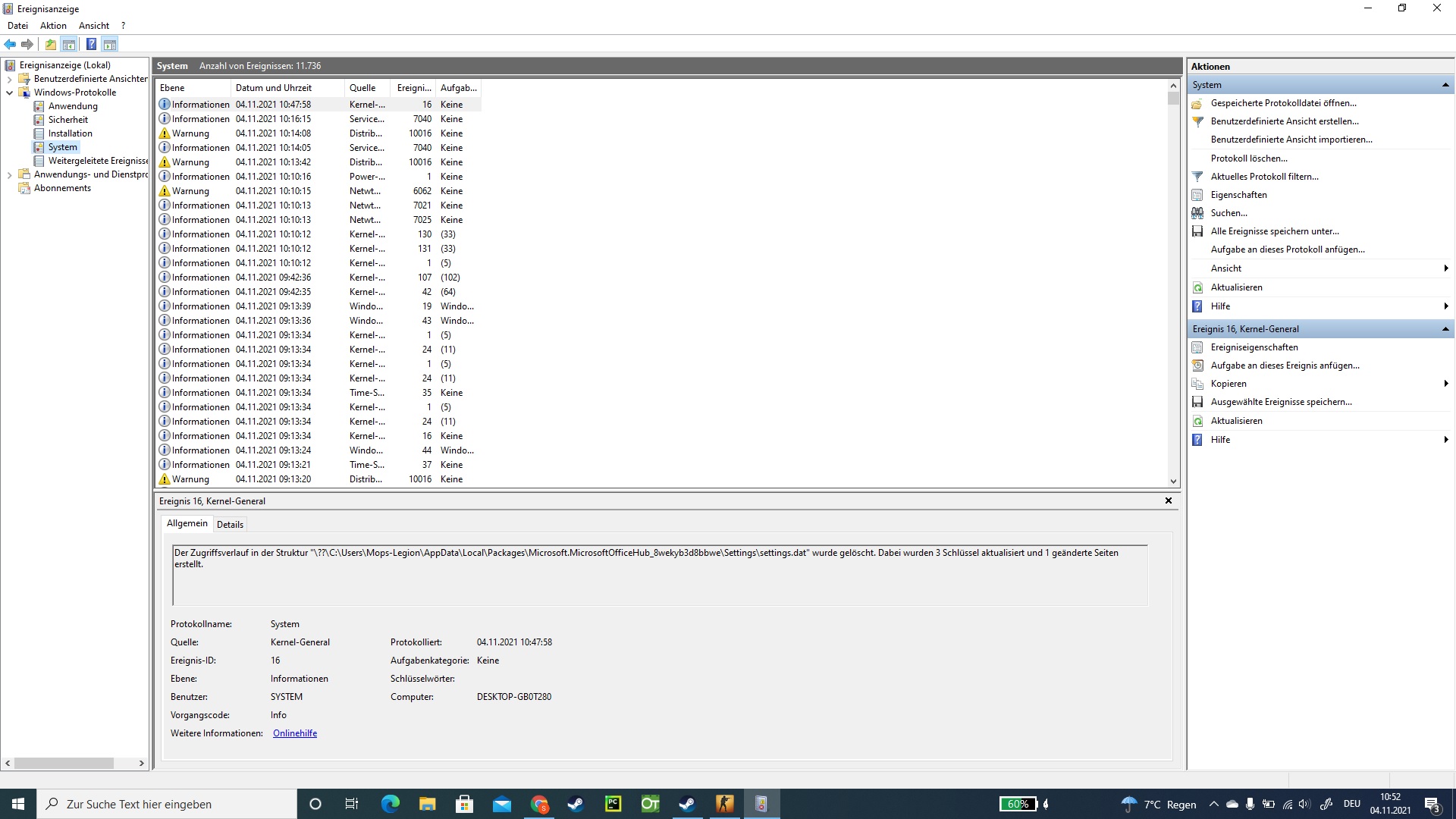Viewport: 1456px width, 819px height.
Task: Click the blue help question-mark toolbar icon
Action: (91, 44)
